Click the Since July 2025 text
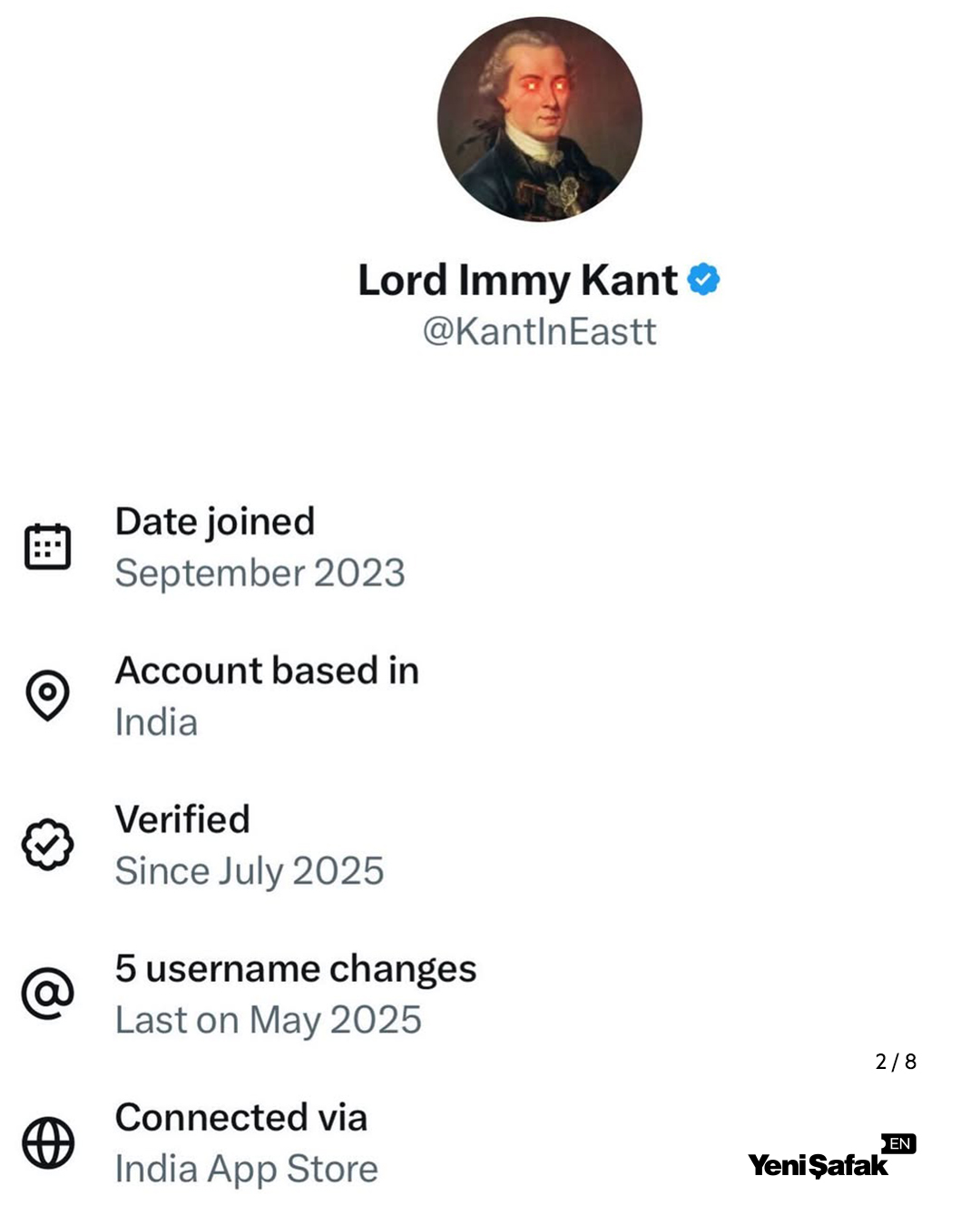 [x=250, y=871]
